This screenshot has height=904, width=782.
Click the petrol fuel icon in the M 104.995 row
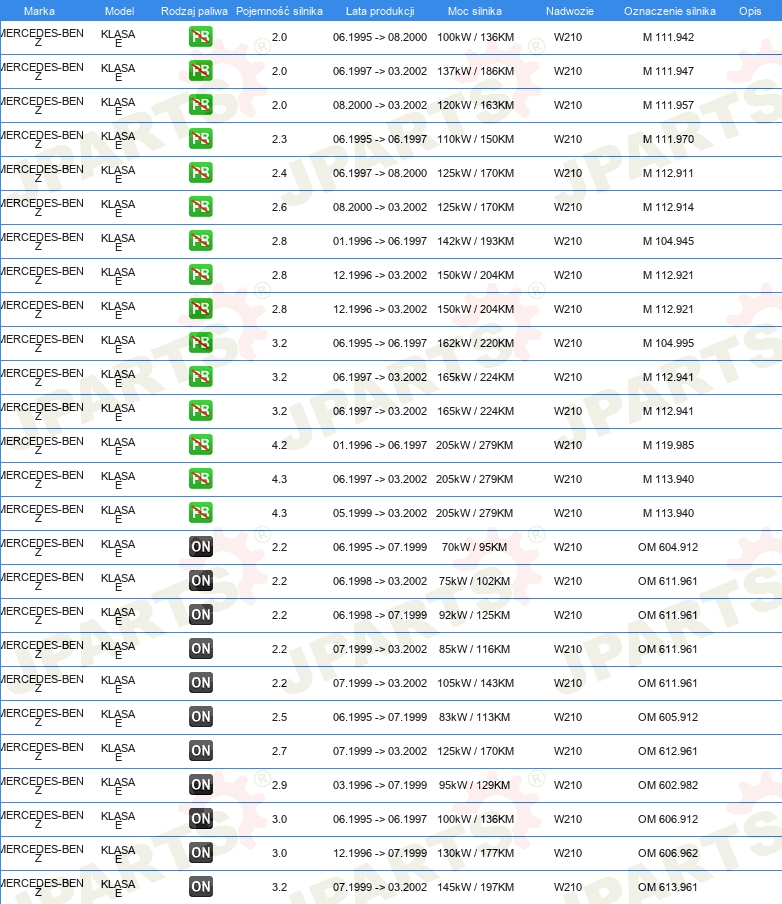point(201,343)
